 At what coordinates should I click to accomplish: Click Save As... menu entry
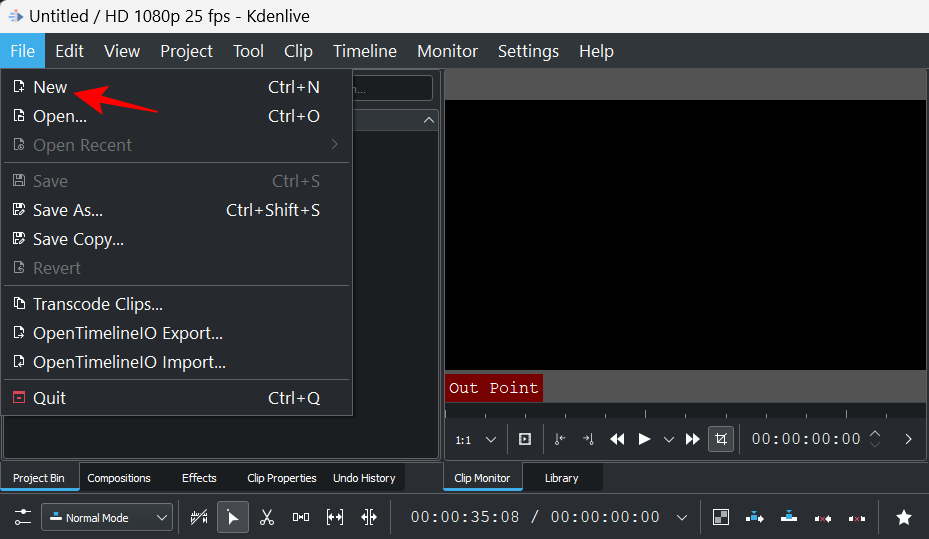click(x=68, y=210)
